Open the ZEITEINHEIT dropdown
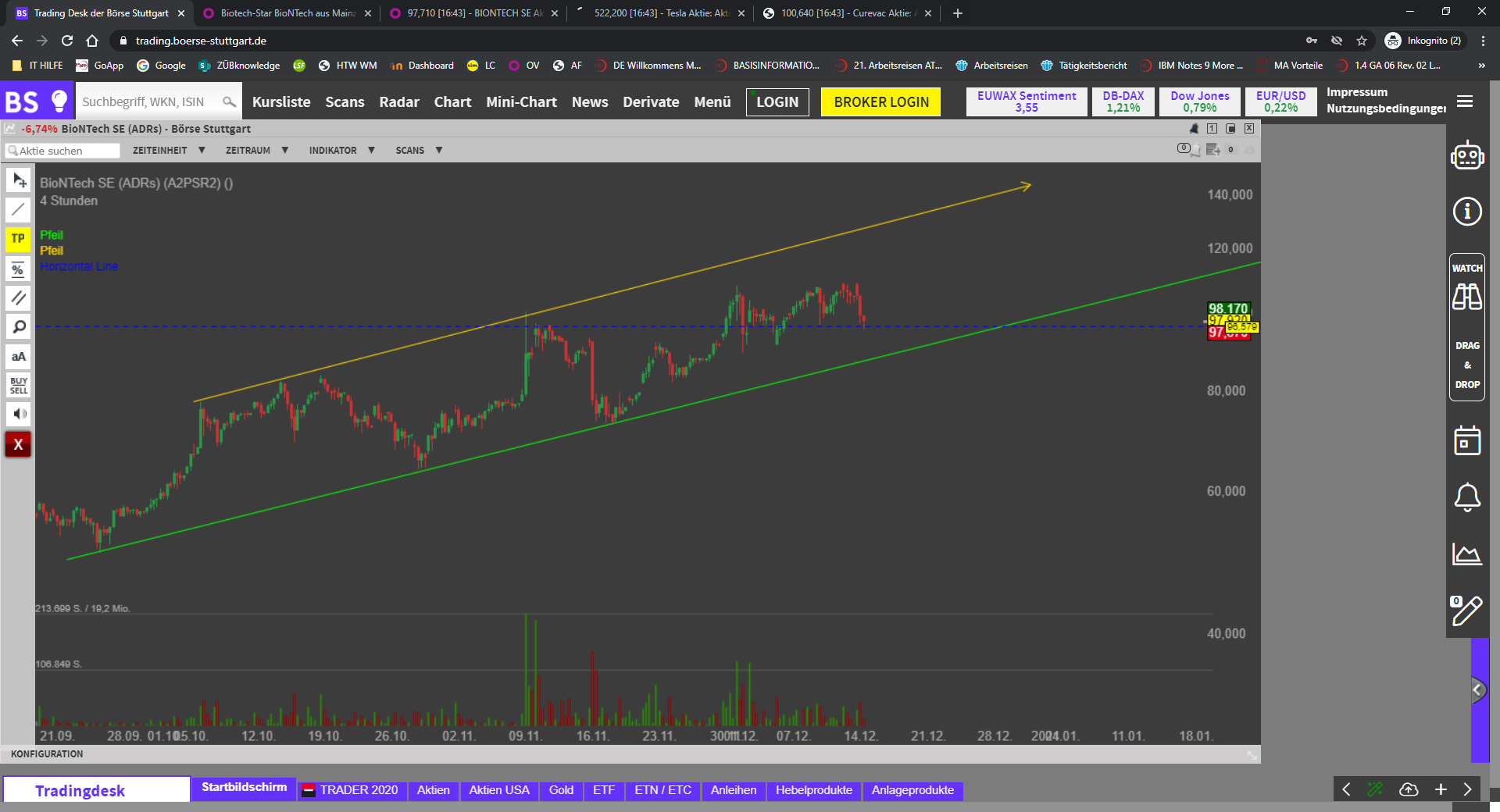The width and height of the screenshot is (1500, 812). (169, 150)
